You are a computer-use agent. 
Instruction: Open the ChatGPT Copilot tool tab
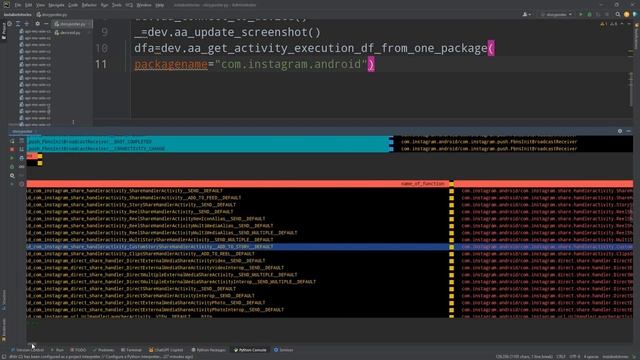click(x=167, y=350)
